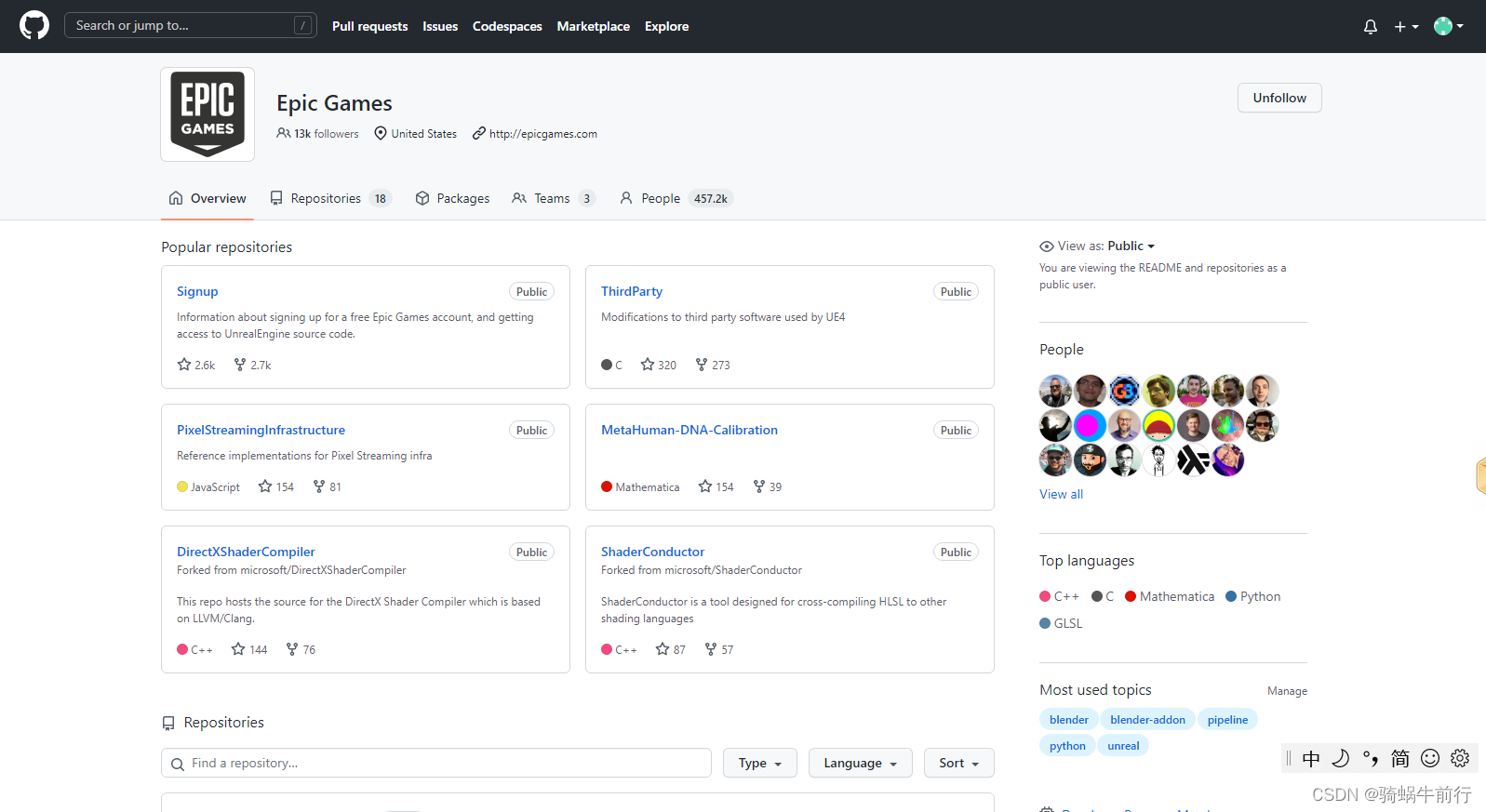Switch to the Repositories tab
This screenshot has height=812, width=1486.
pyautogui.click(x=330, y=198)
